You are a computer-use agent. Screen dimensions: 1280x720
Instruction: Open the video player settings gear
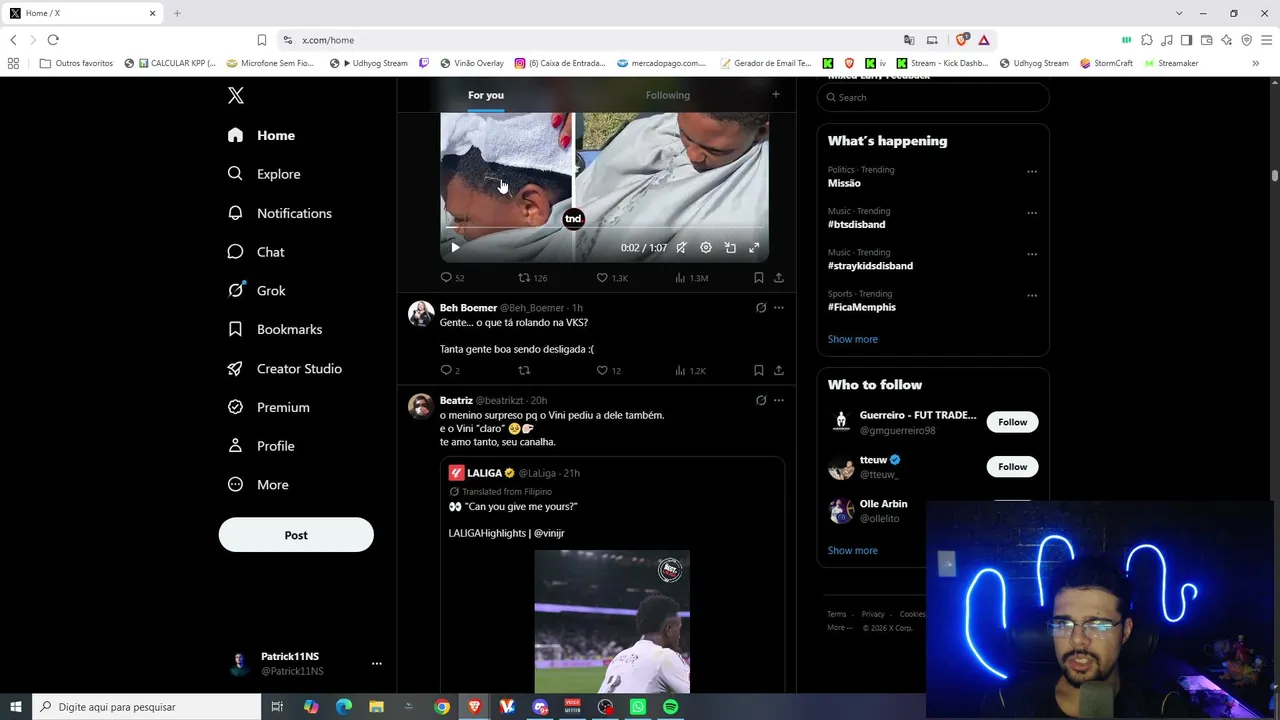tap(706, 247)
